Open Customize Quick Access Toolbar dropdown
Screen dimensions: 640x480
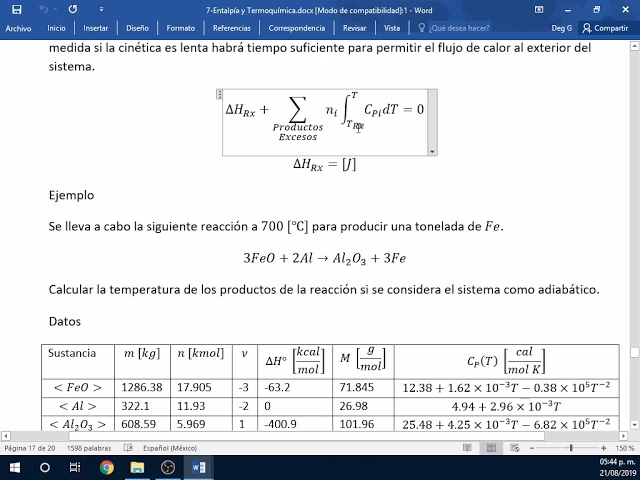click(99, 10)
